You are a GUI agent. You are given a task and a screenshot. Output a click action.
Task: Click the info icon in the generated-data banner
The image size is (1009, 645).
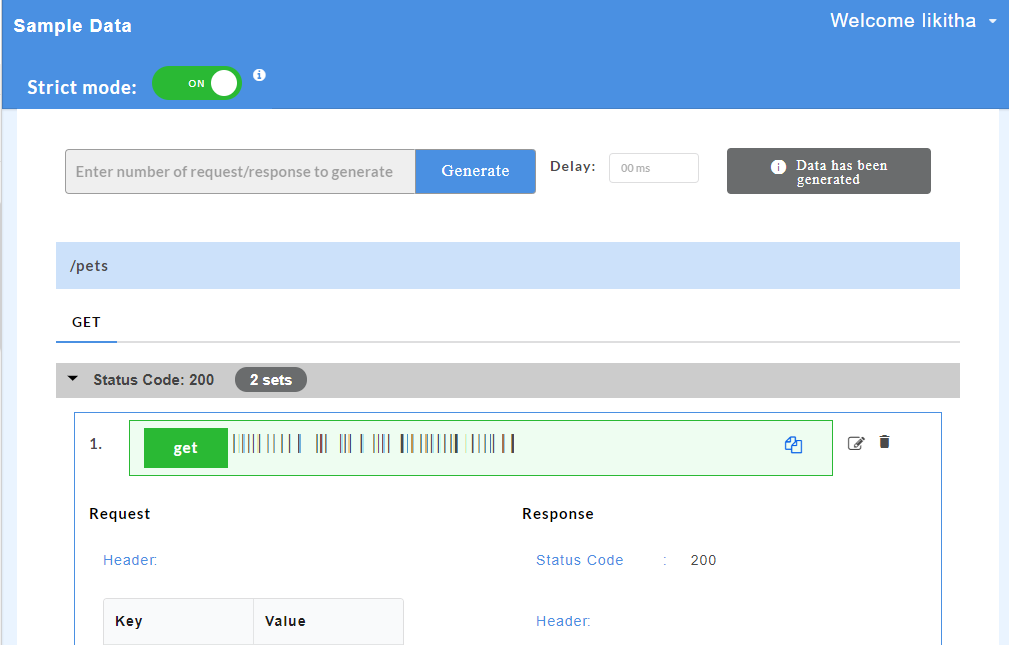pos(779,165)
